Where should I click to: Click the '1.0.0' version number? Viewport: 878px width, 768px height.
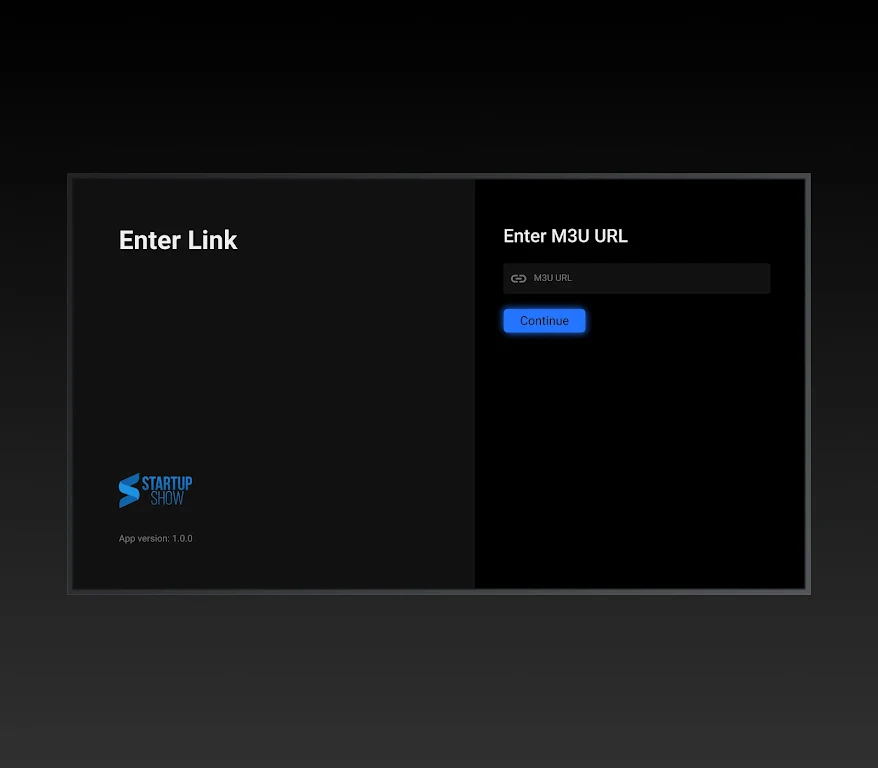click(182, 539)
